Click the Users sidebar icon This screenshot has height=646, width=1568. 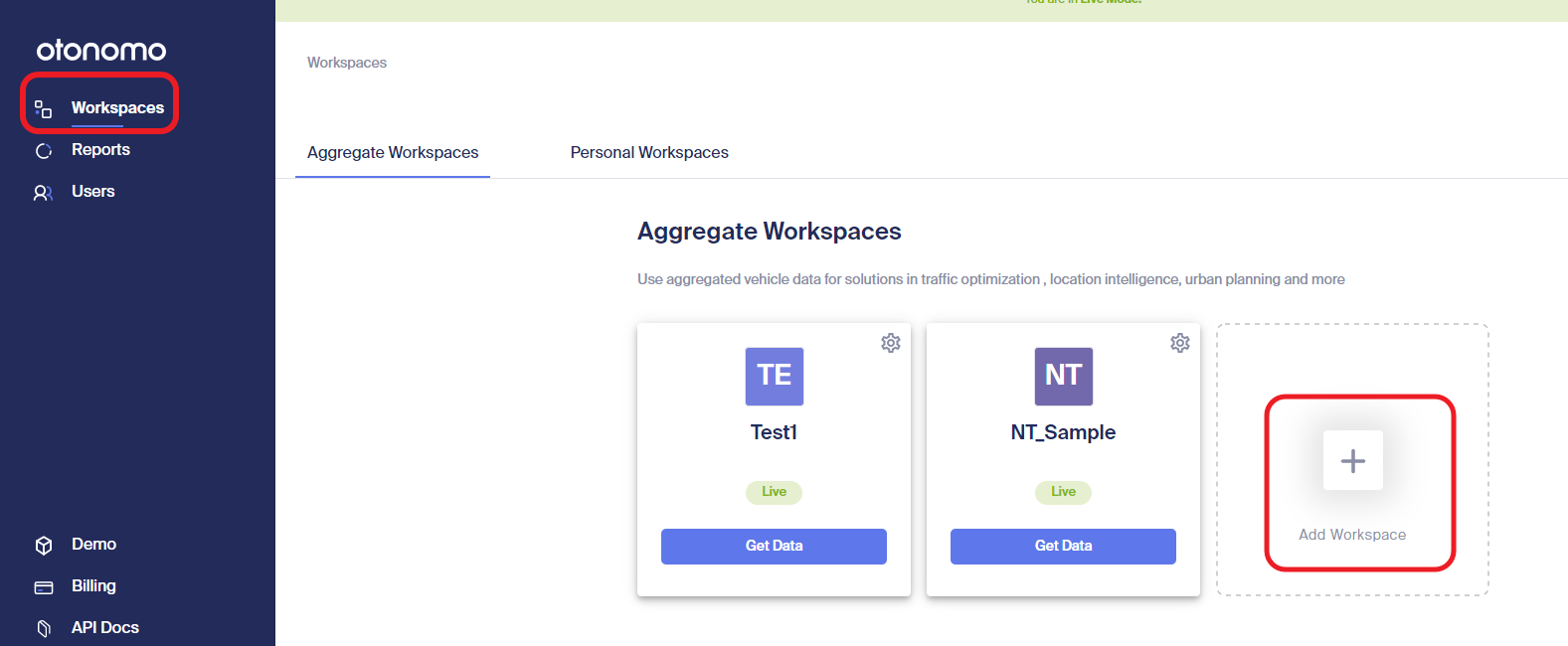click(43, 193)
